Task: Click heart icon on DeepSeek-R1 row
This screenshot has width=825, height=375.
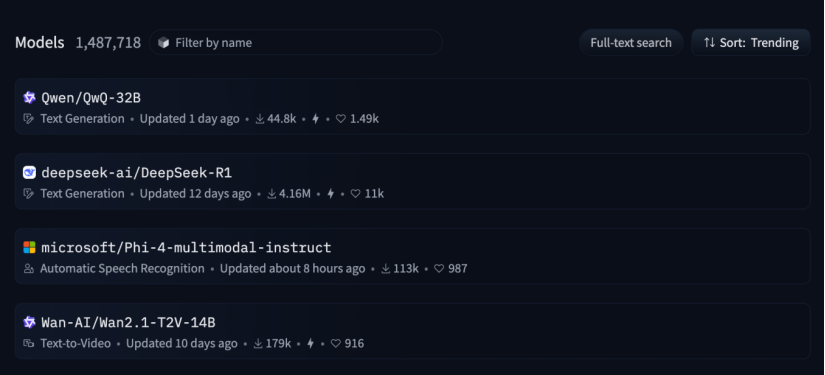Action: coord(356,194)
